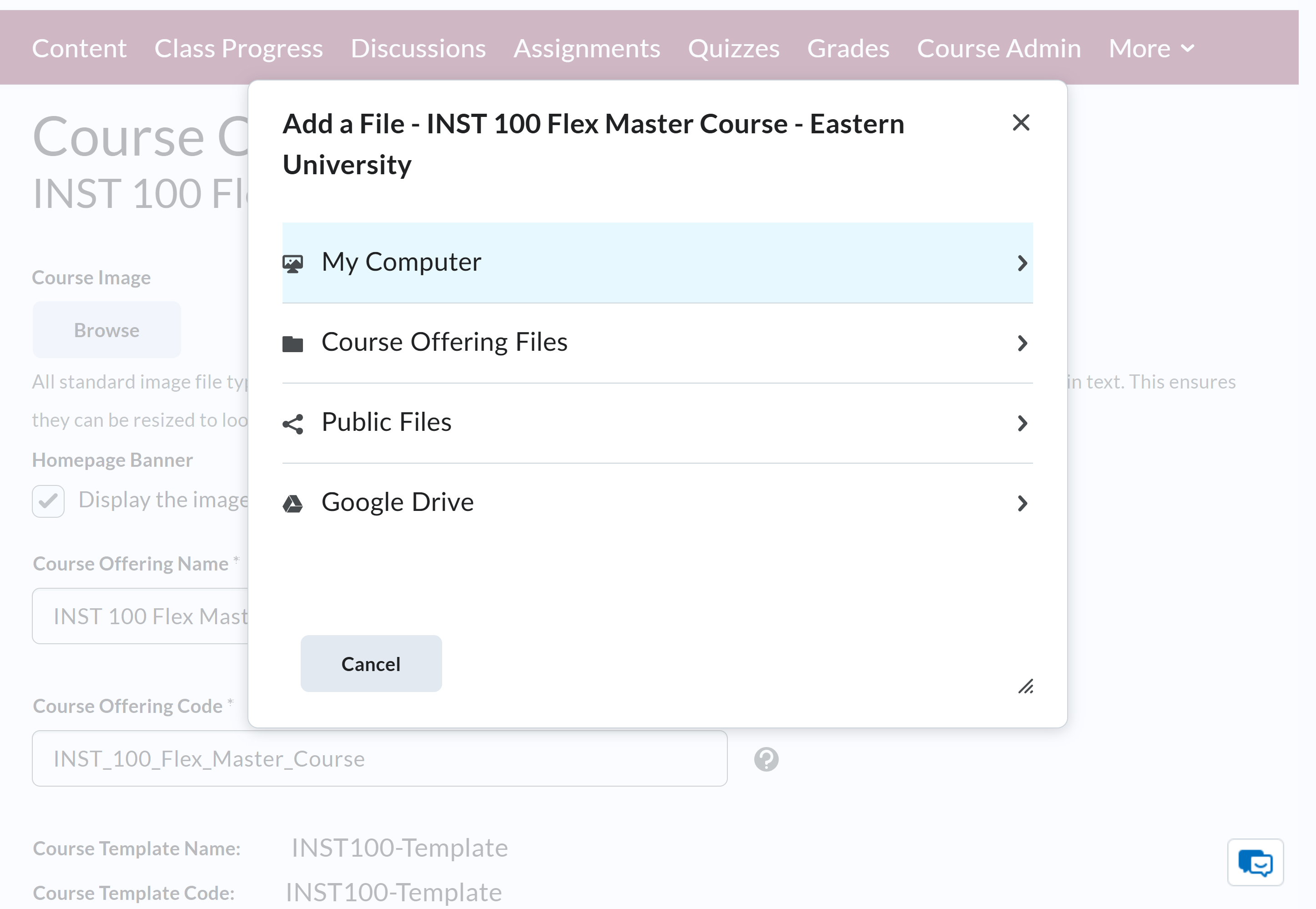Viewport: 1316px width, 909px height.
Task: Open the Assignments nav item
Action: (x=586, y=48)
